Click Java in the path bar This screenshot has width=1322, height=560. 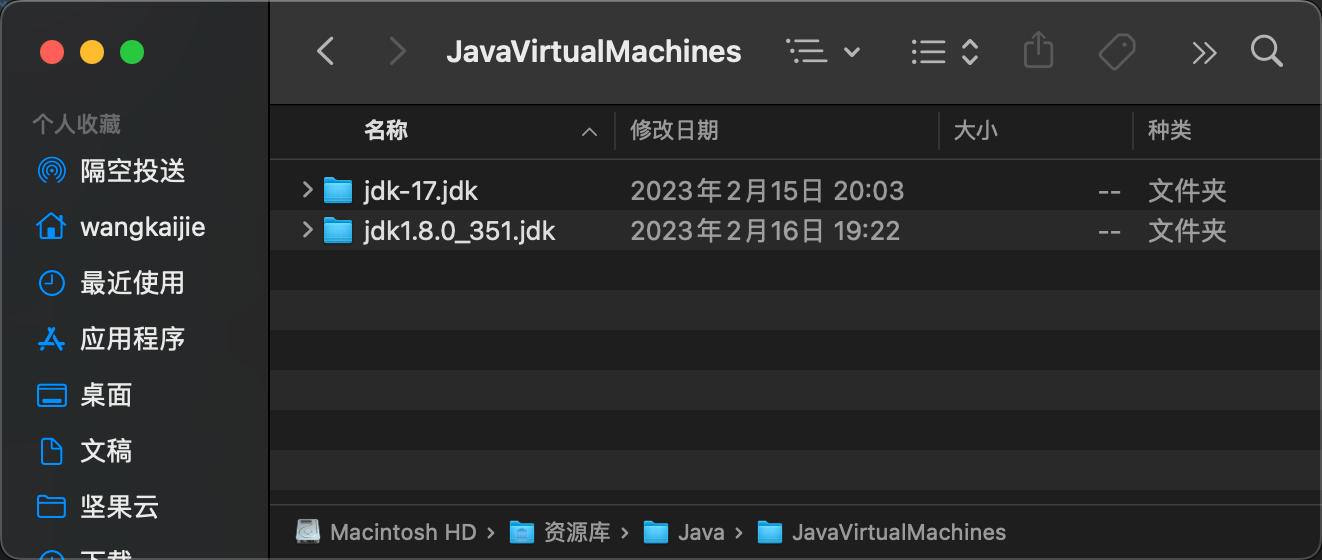click(x=701, y=532)
